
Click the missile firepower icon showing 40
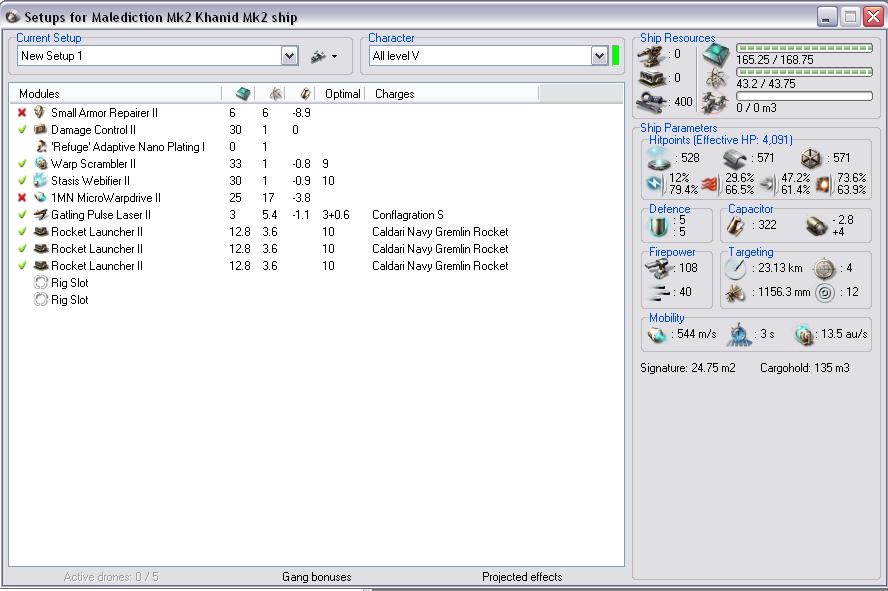click(x=658, y=292)
